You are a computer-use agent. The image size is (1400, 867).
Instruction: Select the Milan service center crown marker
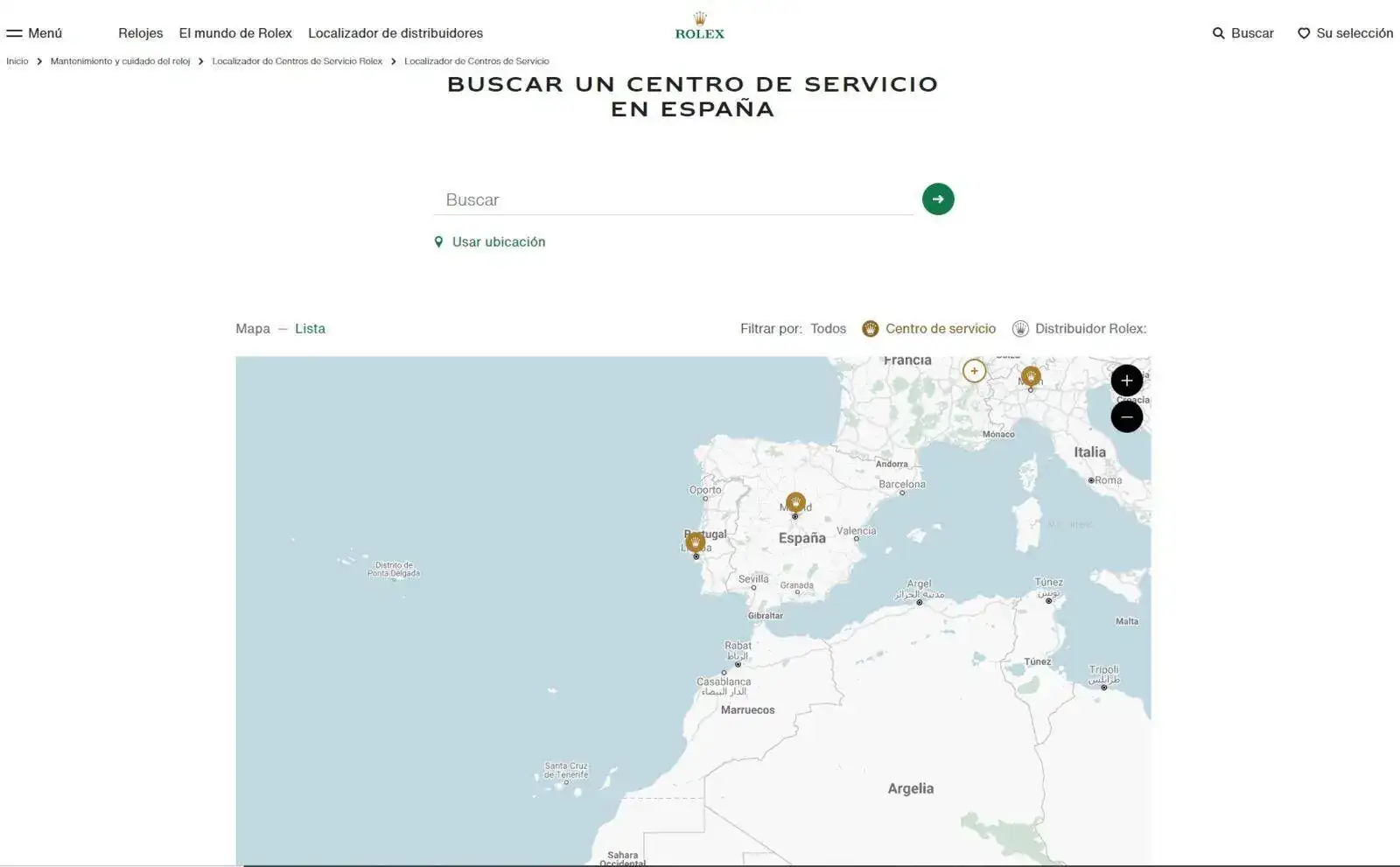click(x=1031, y=377)
